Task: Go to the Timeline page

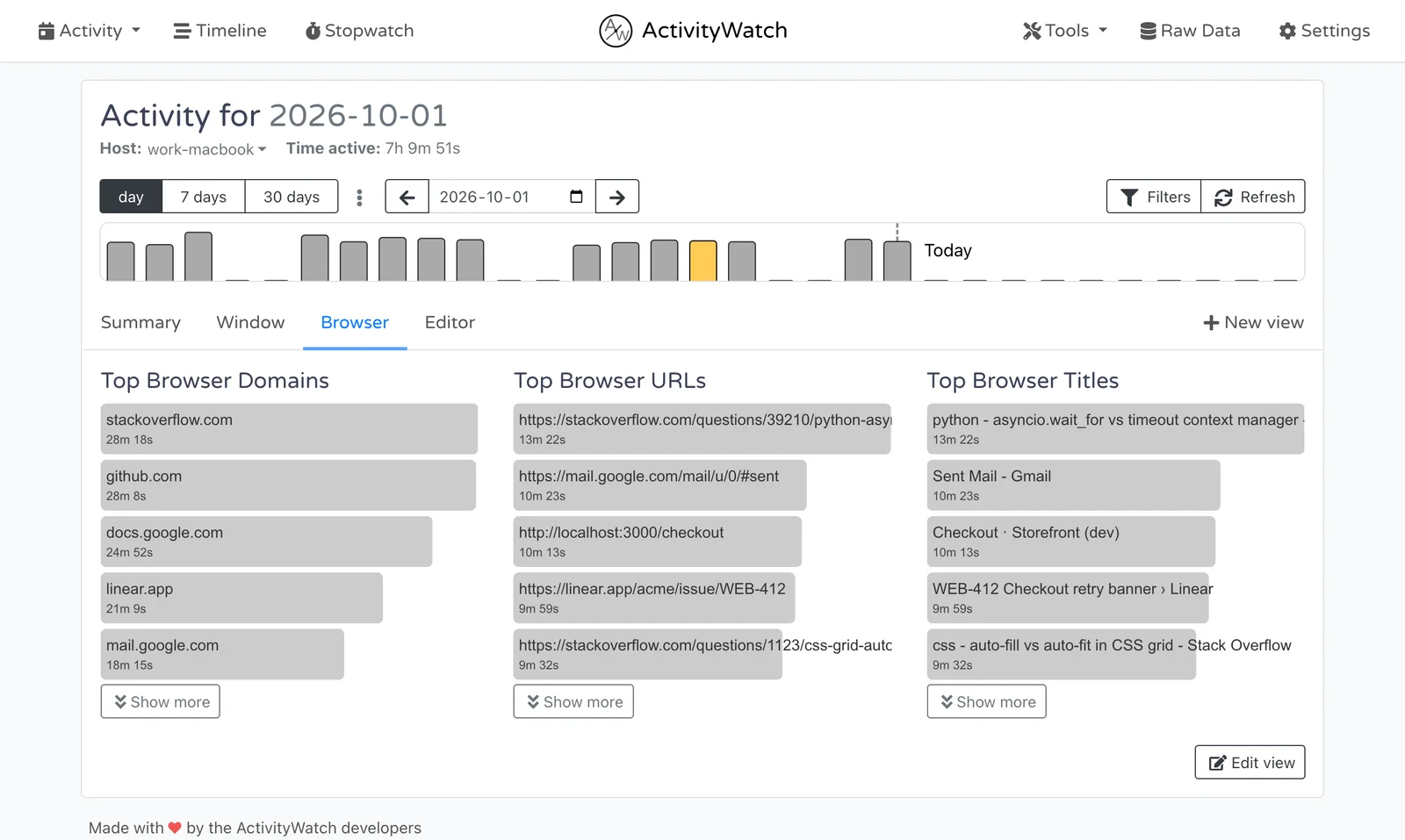Action: click(x=220, y=31)
